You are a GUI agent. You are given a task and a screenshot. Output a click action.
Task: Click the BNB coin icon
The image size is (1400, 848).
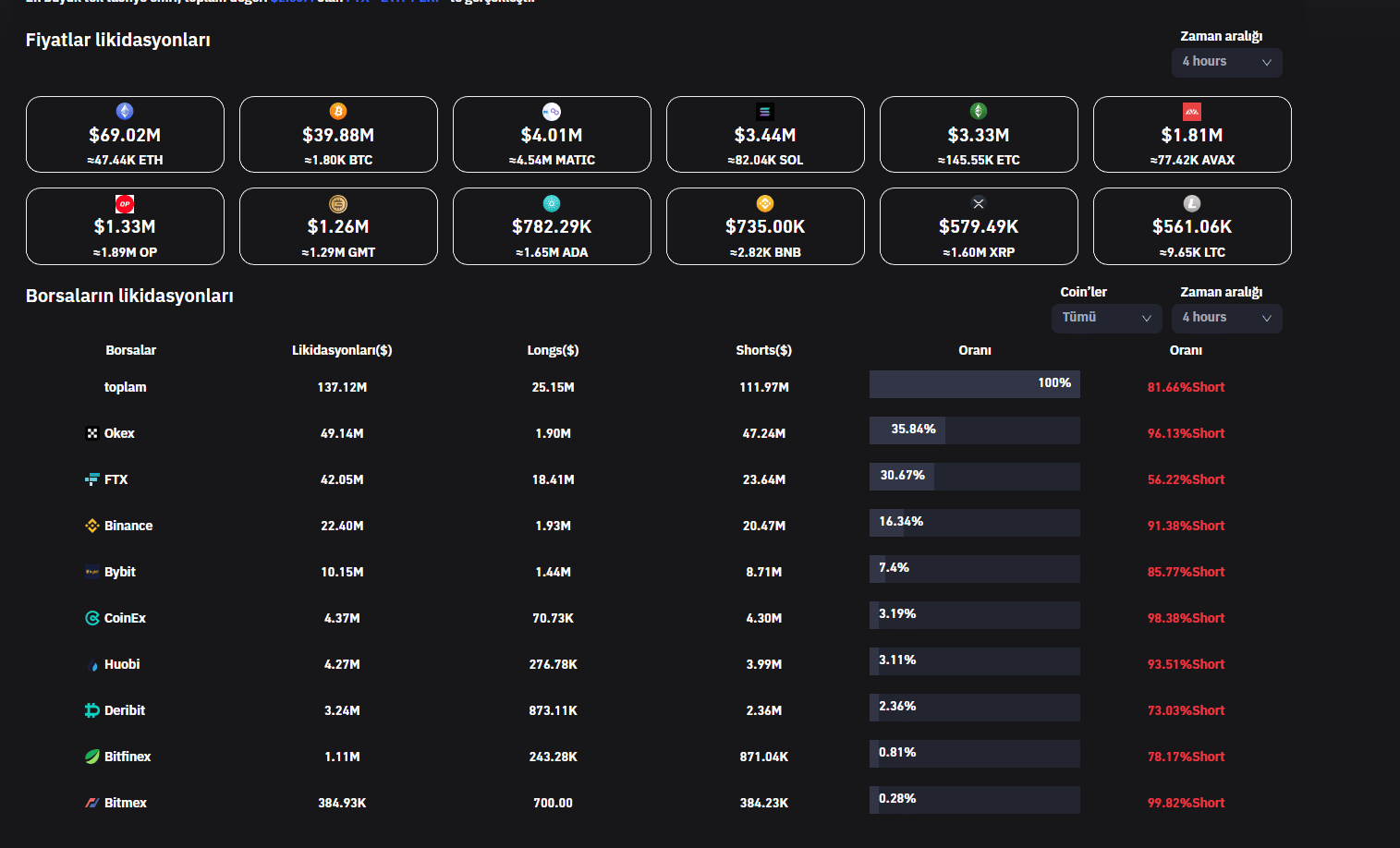tap(765, 203)
